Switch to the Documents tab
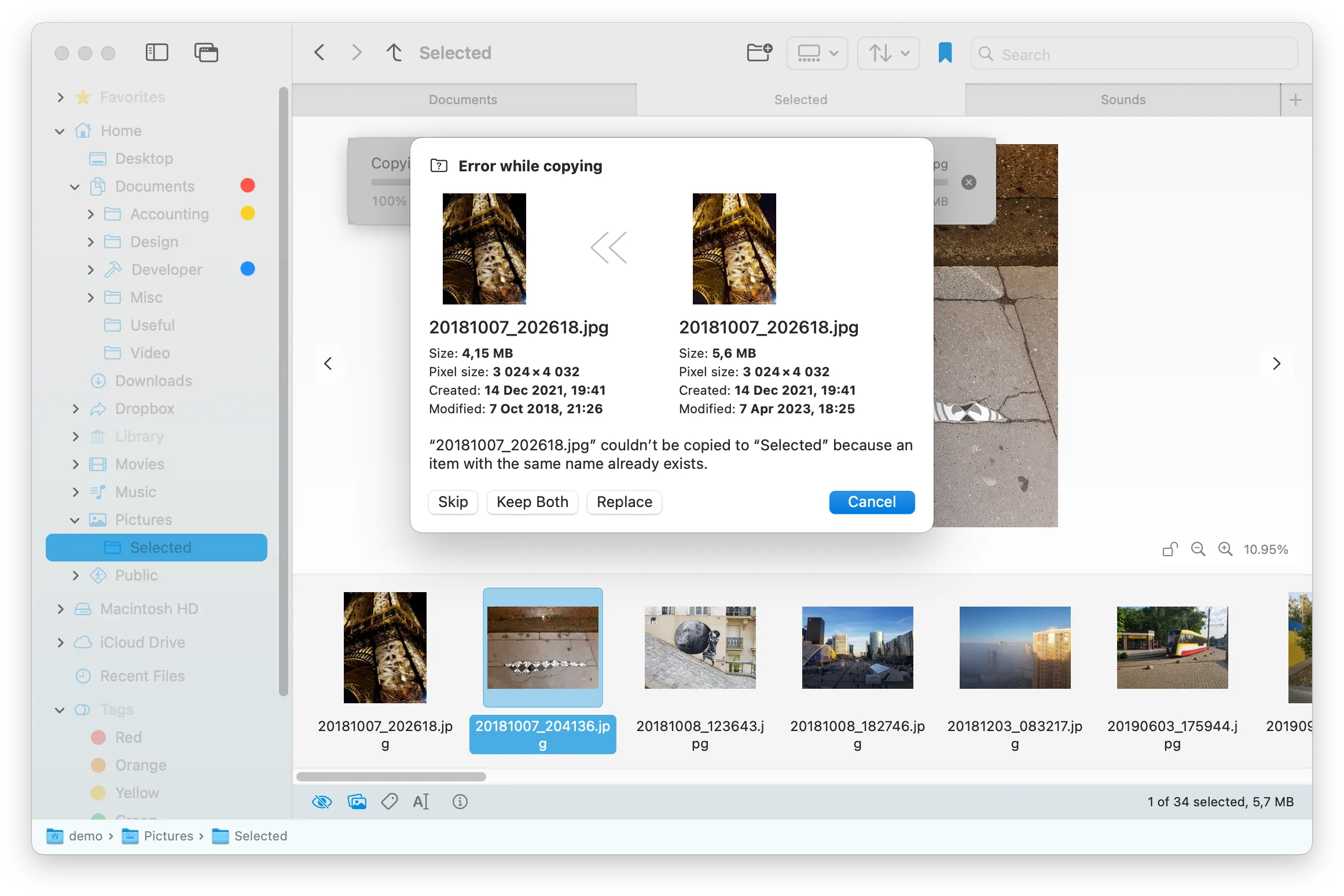Image resolution: width=1344 pixels, height=896 pixels. (463, 100)
